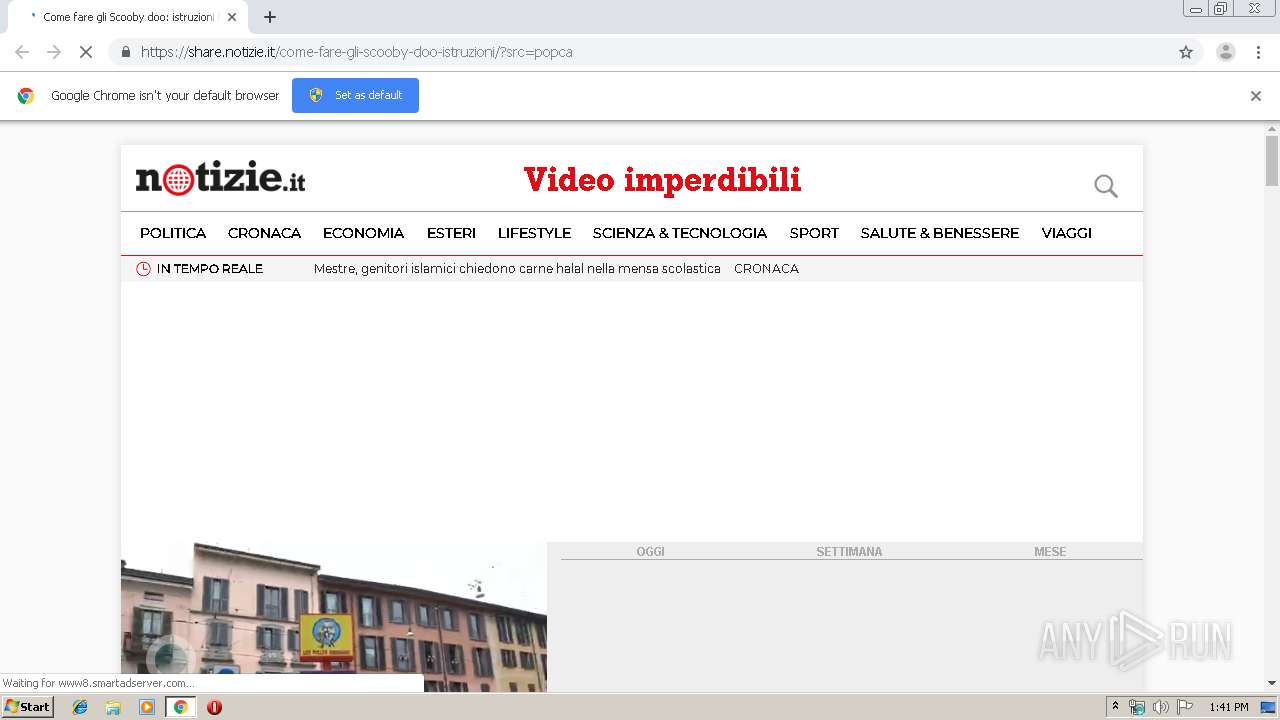Open the SALUTE & BENESSERE section
The image size is (1280, 720).
tap(940, 233)
